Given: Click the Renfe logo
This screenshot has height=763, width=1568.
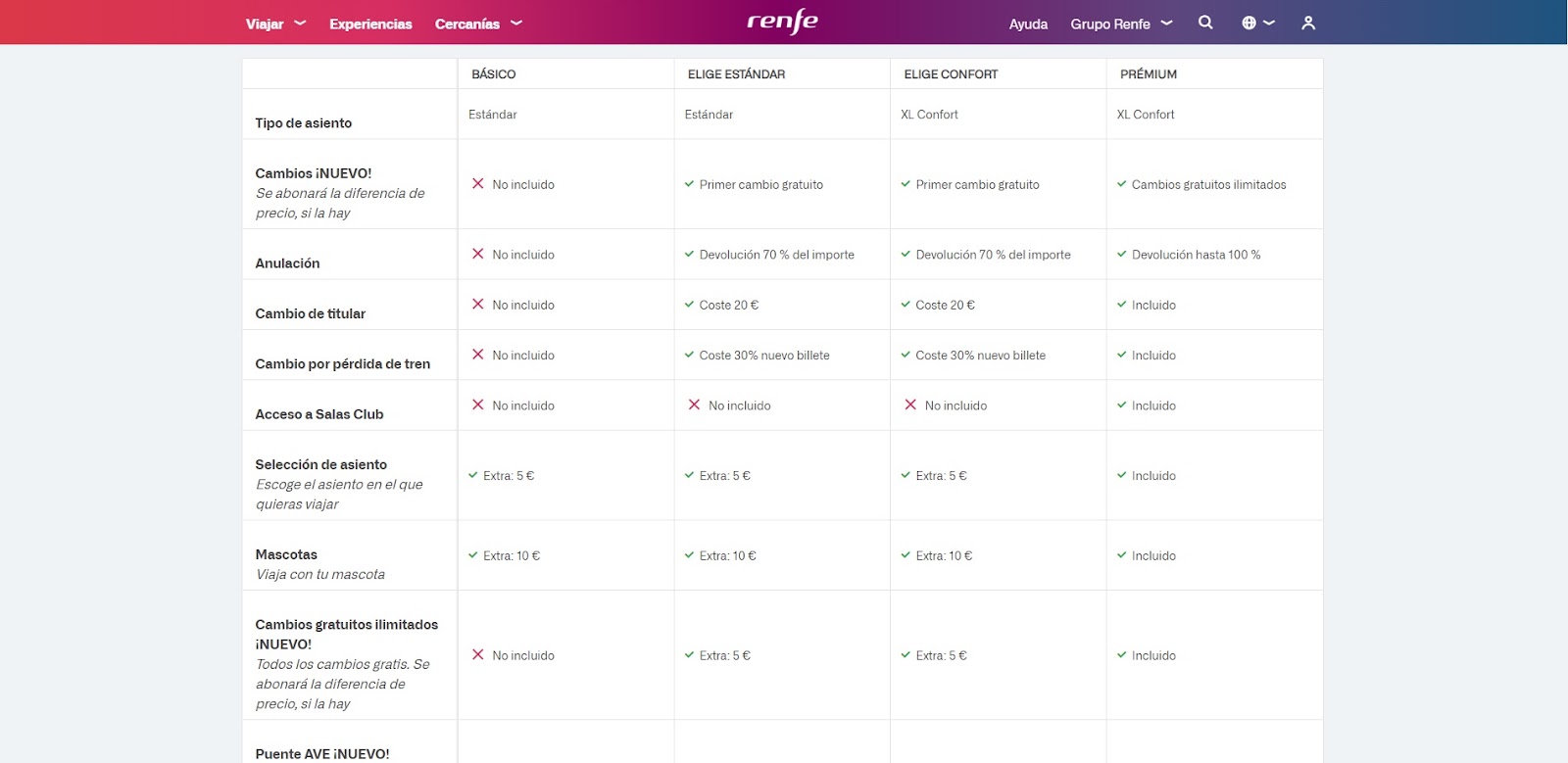Looking at the screenshot, I should coord(782,22).
